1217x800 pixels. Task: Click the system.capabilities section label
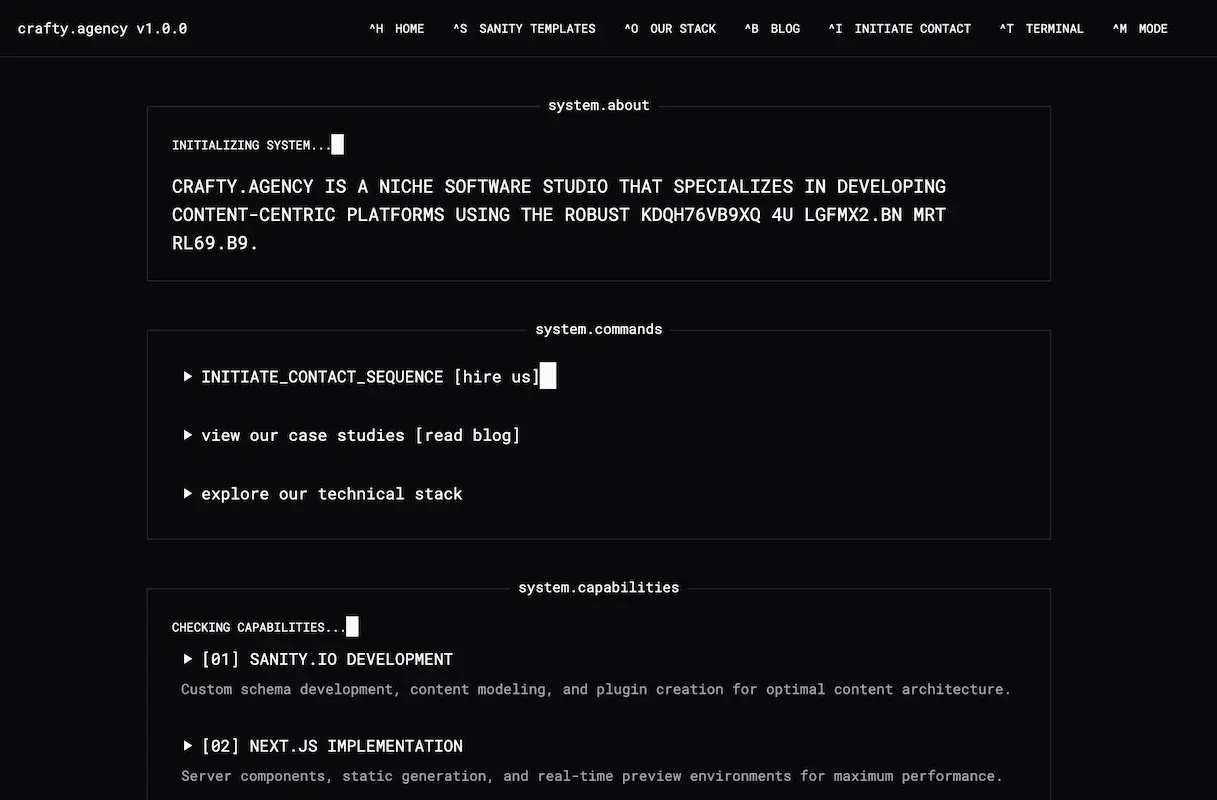tap(599, 587)
